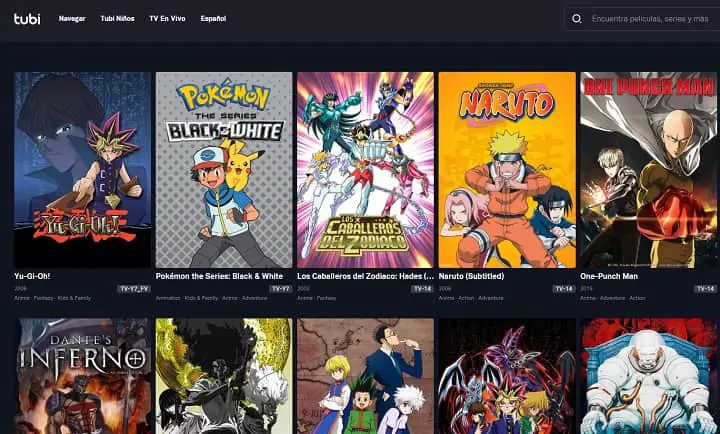The width and height of the screenshot is (720, 434).
Task: Click the search magnifier icon
Action: [577, 19]
